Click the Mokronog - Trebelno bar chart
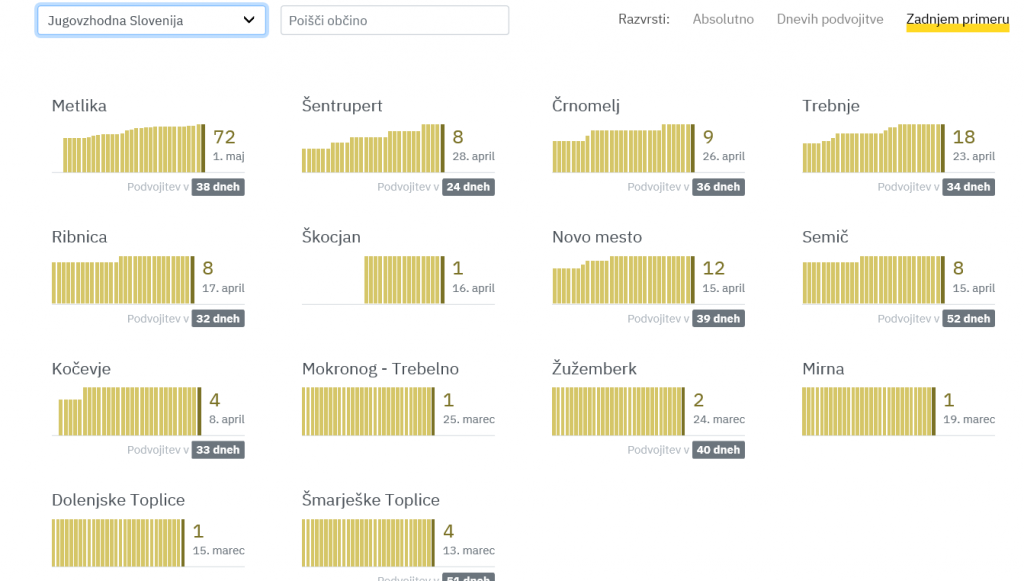 [x=368, y=411]
